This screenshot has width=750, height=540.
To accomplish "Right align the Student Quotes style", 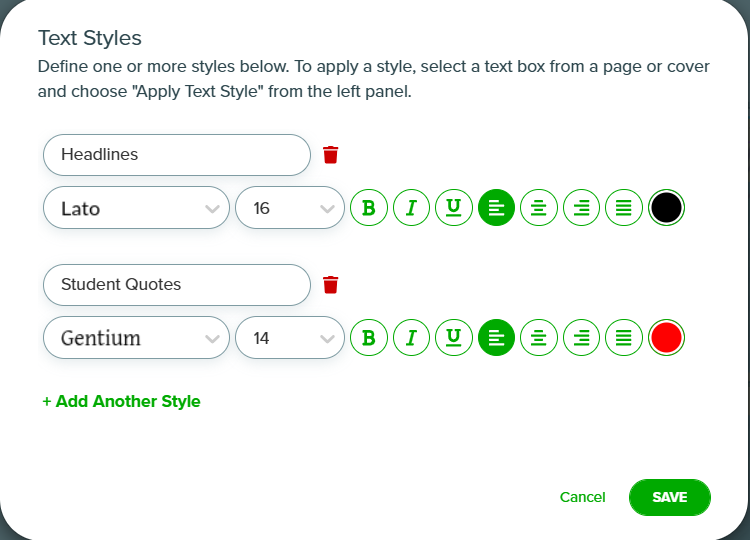I will pos(581,338).
